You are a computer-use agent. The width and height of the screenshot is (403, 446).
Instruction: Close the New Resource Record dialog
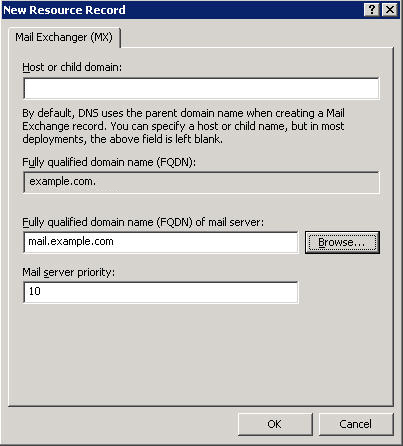(x=390, y=10)
